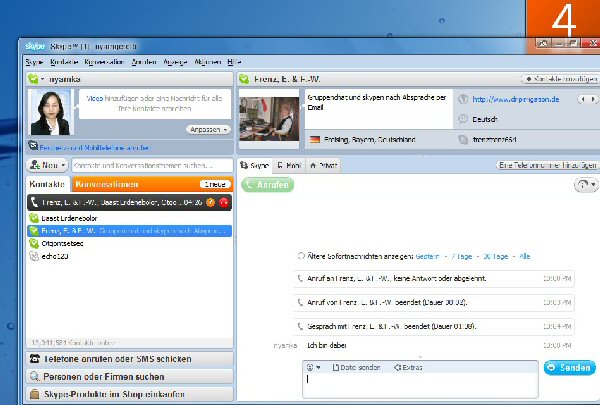600x405 pixels.
Task: Click the Erneue button on Konversationen tab
Action: pyautogui.click(x=215, y=184)
